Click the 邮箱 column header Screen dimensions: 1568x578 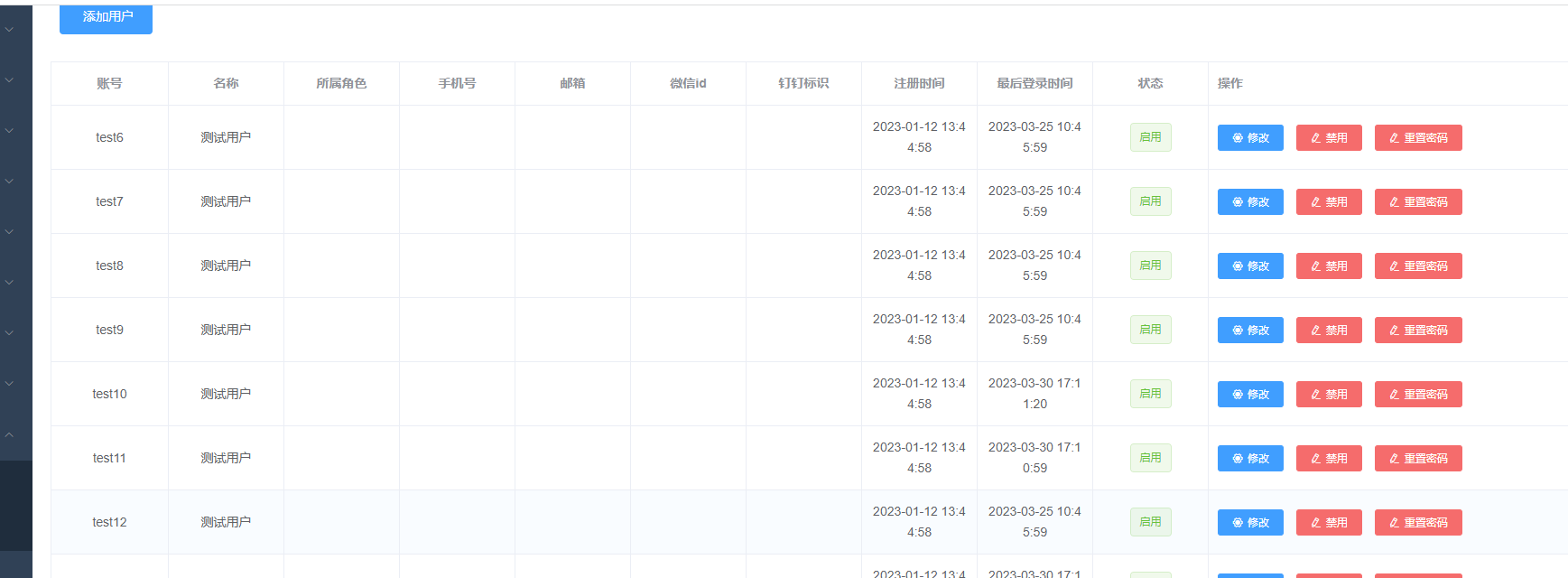point(572,83)
